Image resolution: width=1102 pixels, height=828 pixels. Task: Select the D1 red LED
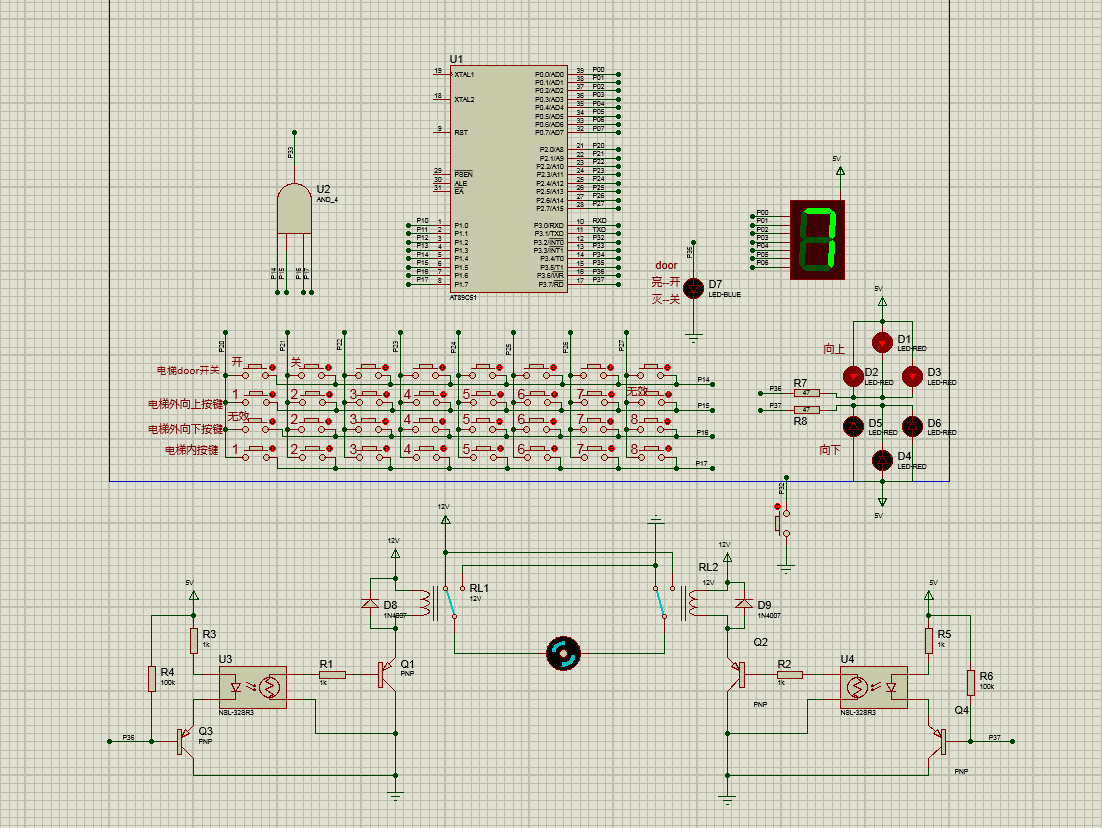coord(882,342)
